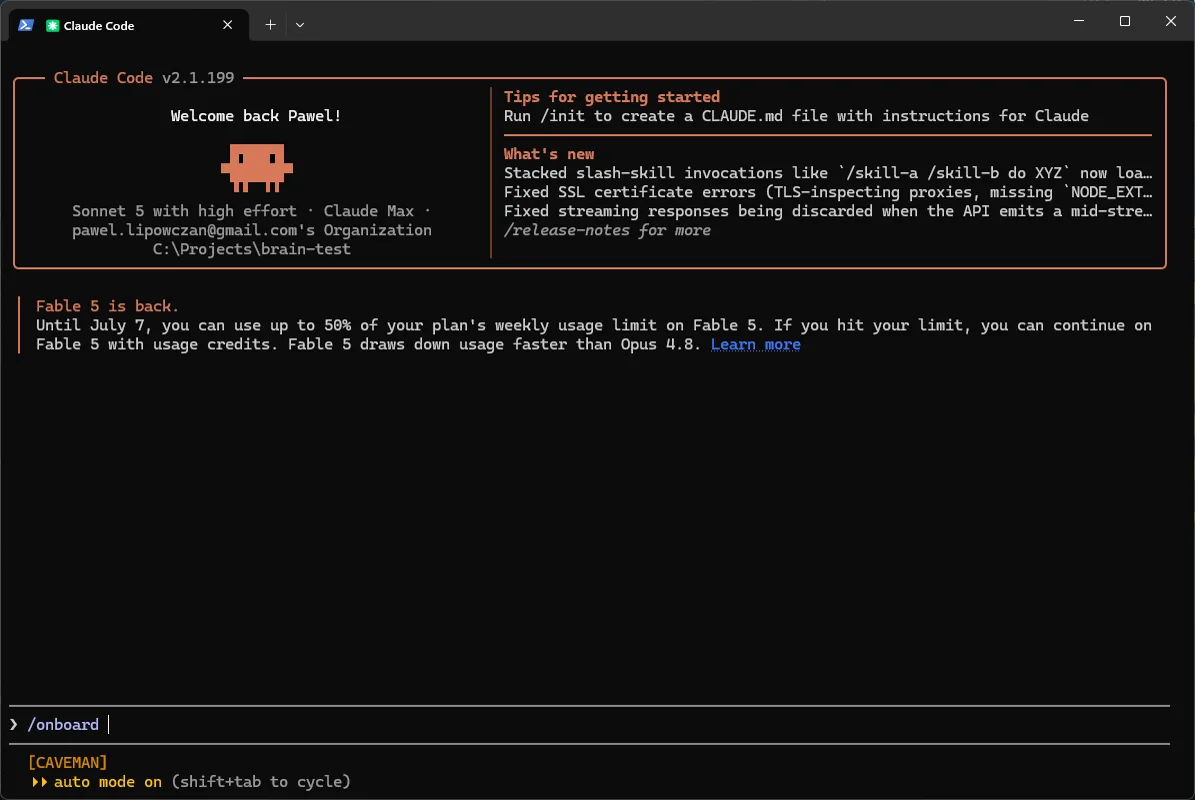
Task: Close the terminal window
Action: (1171, 21)
